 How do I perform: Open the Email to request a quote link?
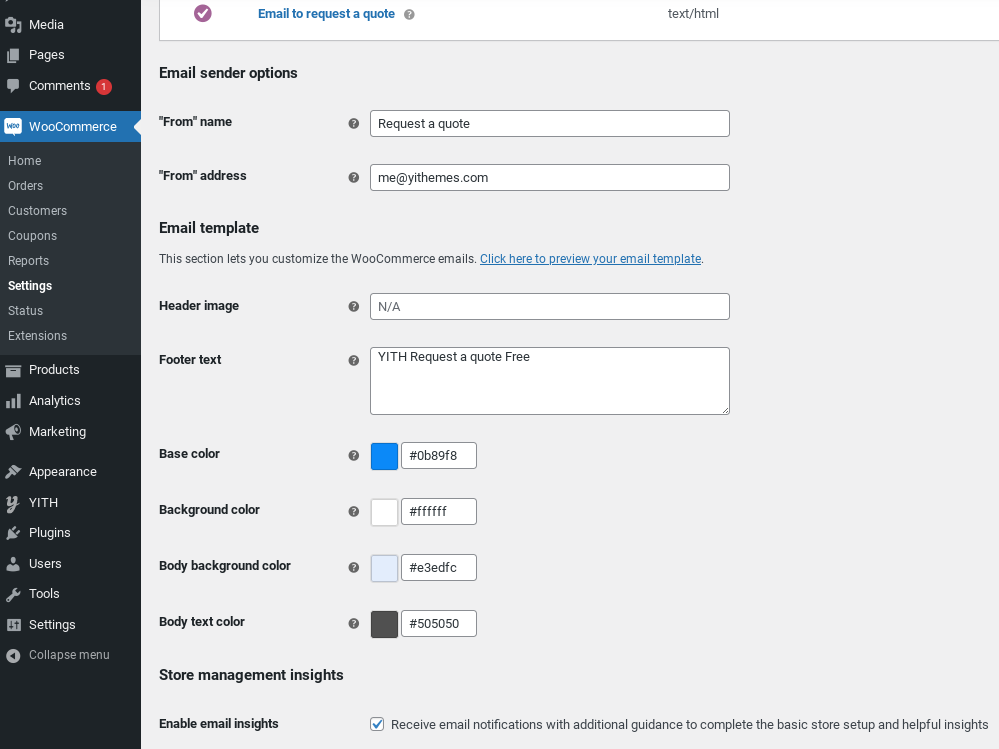326,14
